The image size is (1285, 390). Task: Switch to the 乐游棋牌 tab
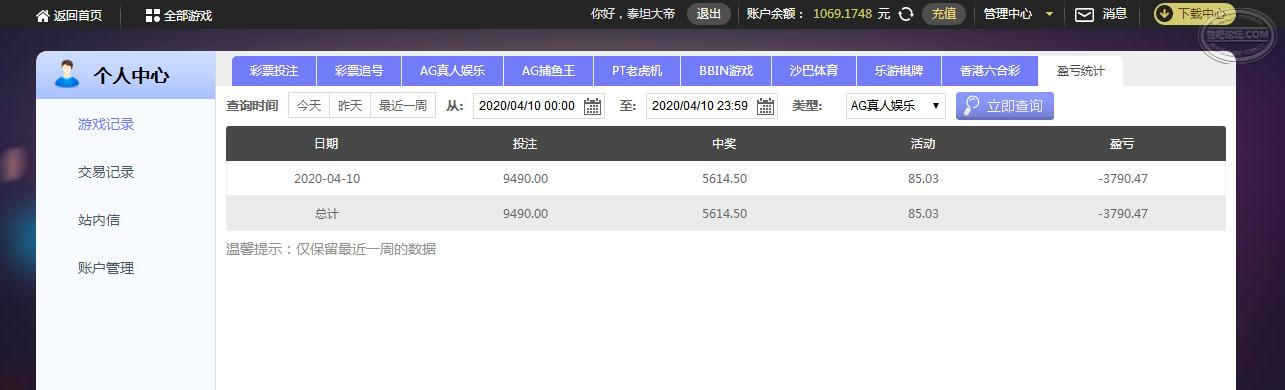(899, 71)
